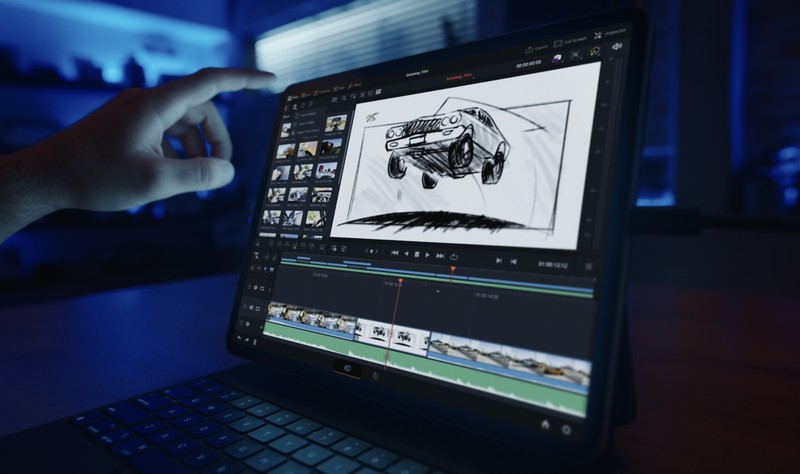Viewport: 800px width, 474px height.
Task: Go to the previous clip
Action: pyautogui.click(x=513, y=262)
